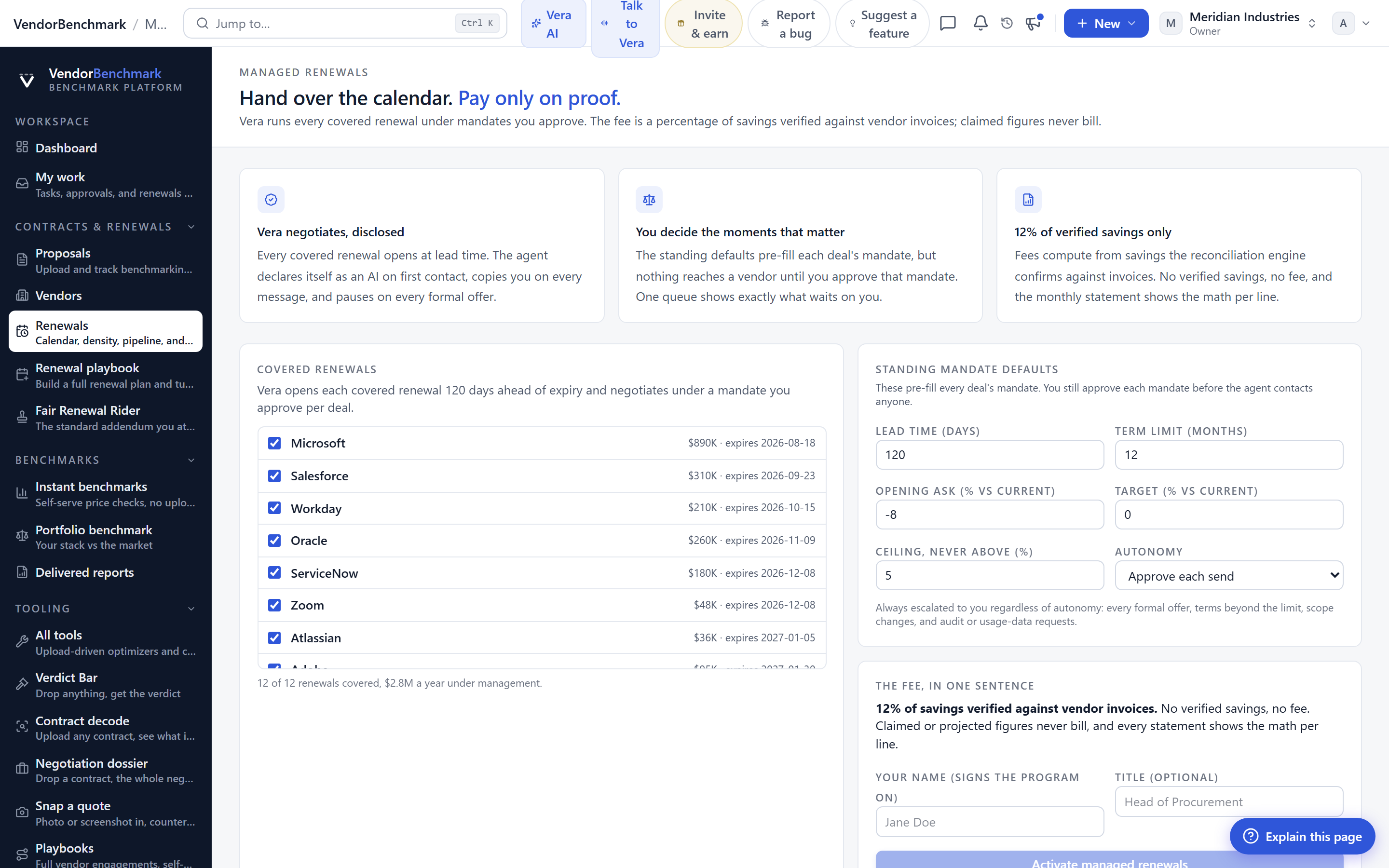1389x868 pixels.
Task: Click the Vendors building icon
Action: (x=22, y=296)
